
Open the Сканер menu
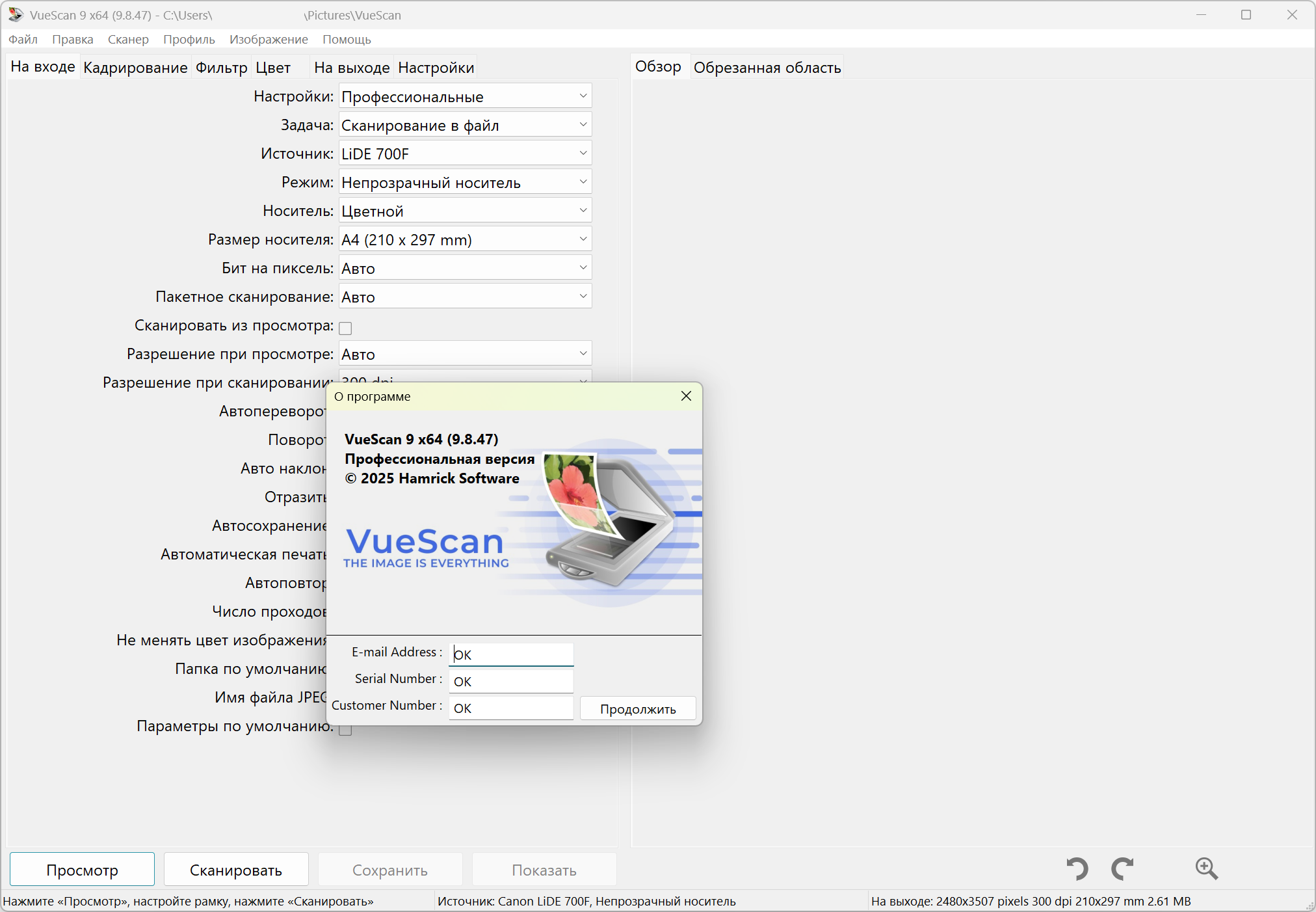tap(128, 39)
